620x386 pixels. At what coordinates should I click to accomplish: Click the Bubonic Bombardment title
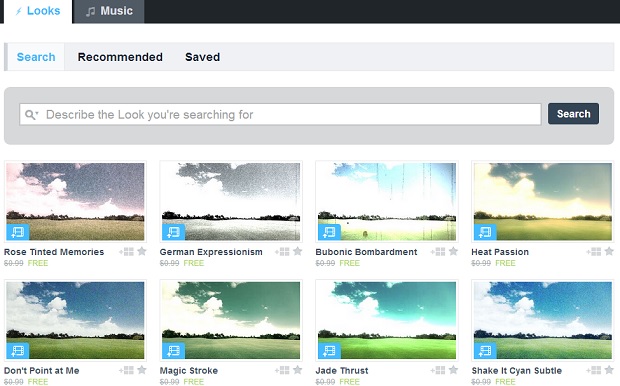(x=366, y=252)
